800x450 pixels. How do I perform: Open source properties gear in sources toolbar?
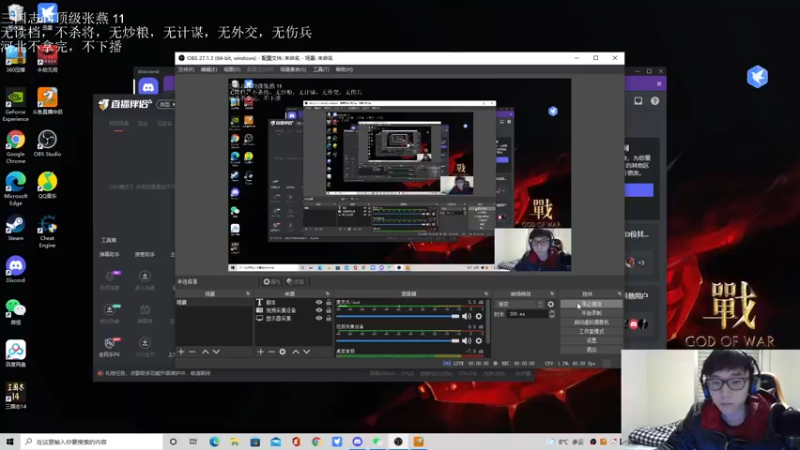[283, 352]
